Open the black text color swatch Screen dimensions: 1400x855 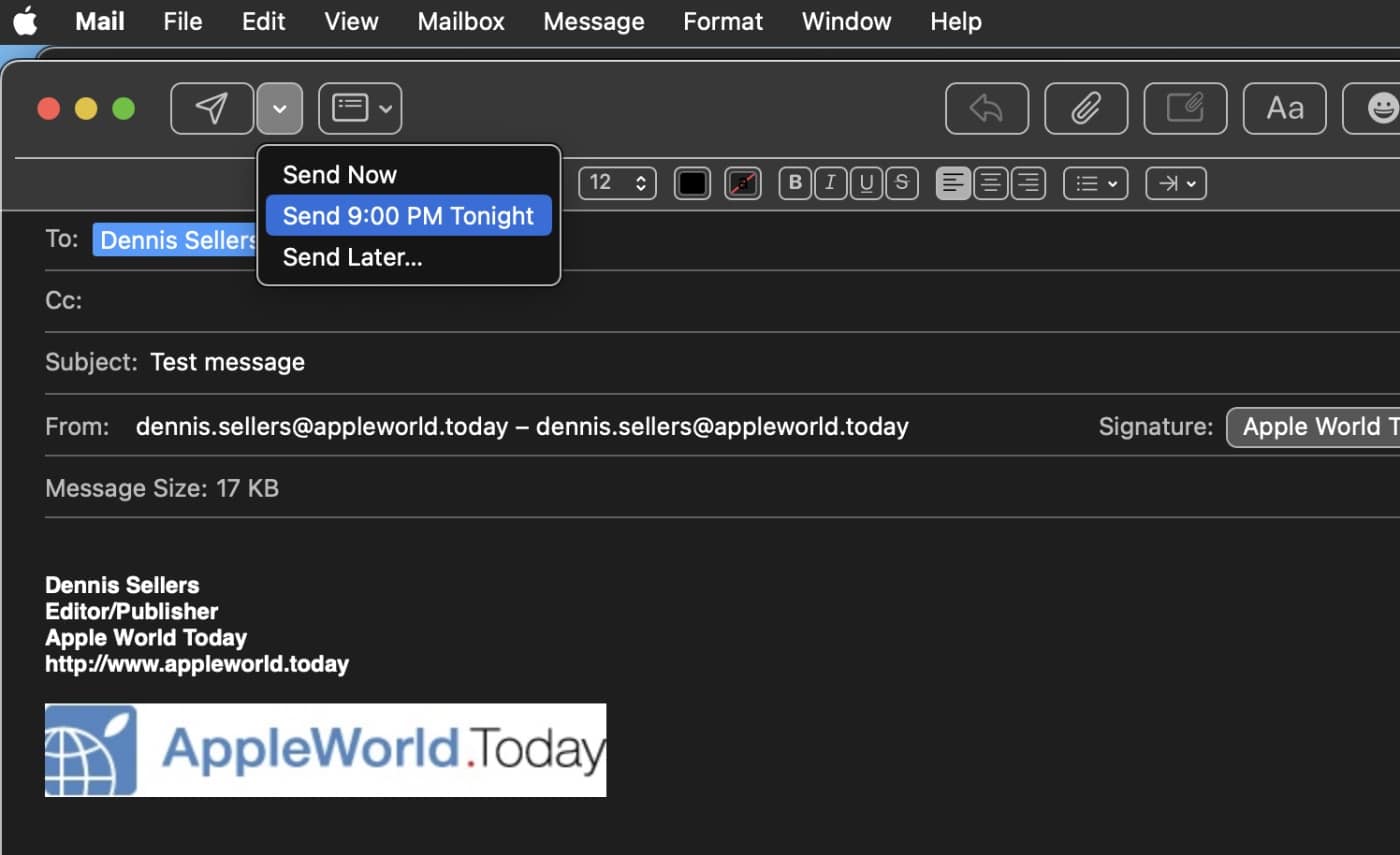[x=692, y=183]
